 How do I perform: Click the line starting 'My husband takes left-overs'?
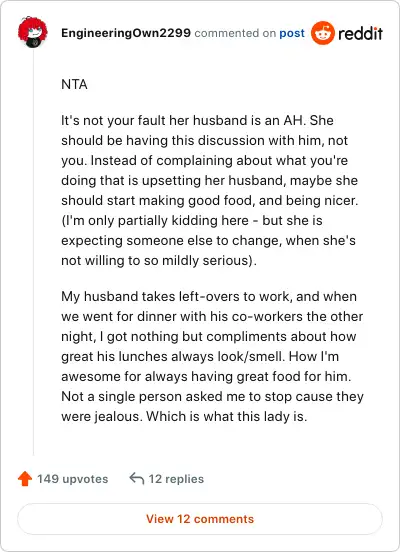click(209, 296)
